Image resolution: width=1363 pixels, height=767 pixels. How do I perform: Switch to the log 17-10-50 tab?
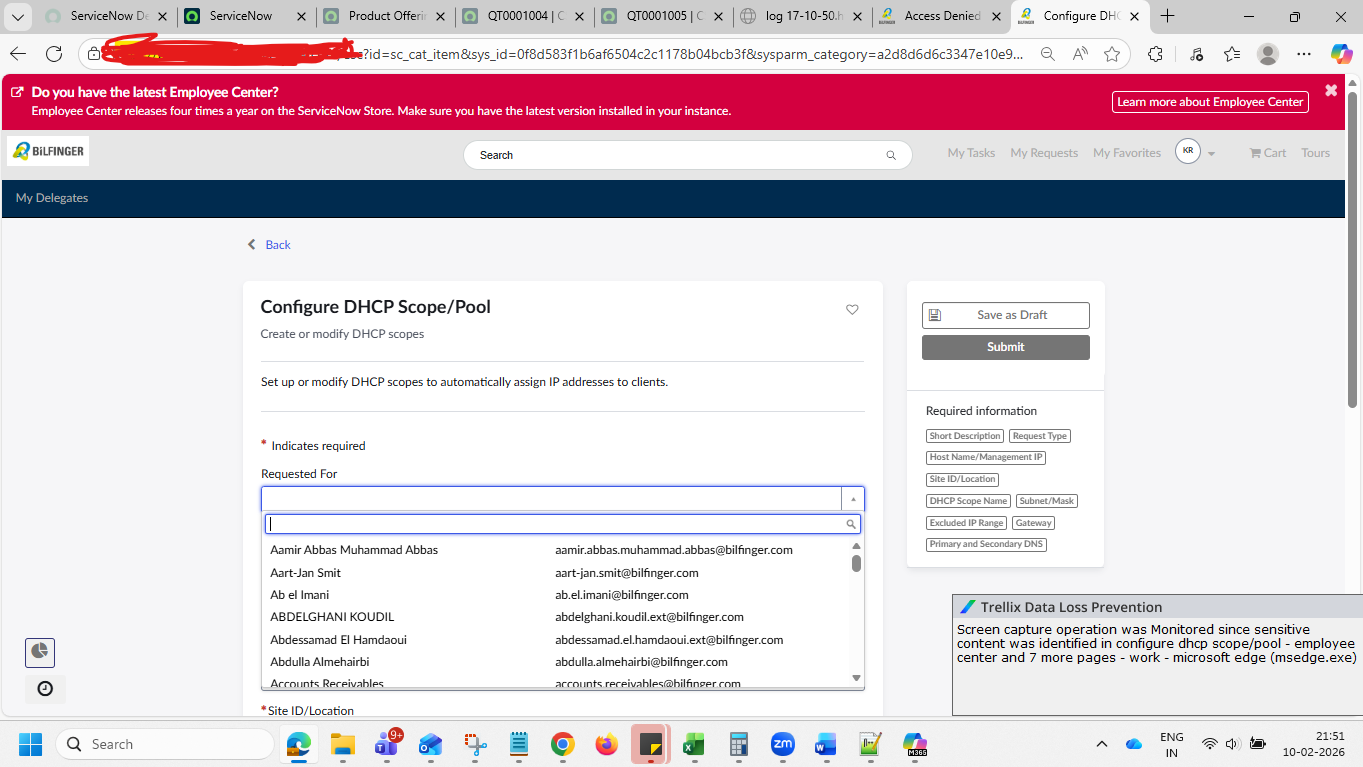(x=802, y=16)
